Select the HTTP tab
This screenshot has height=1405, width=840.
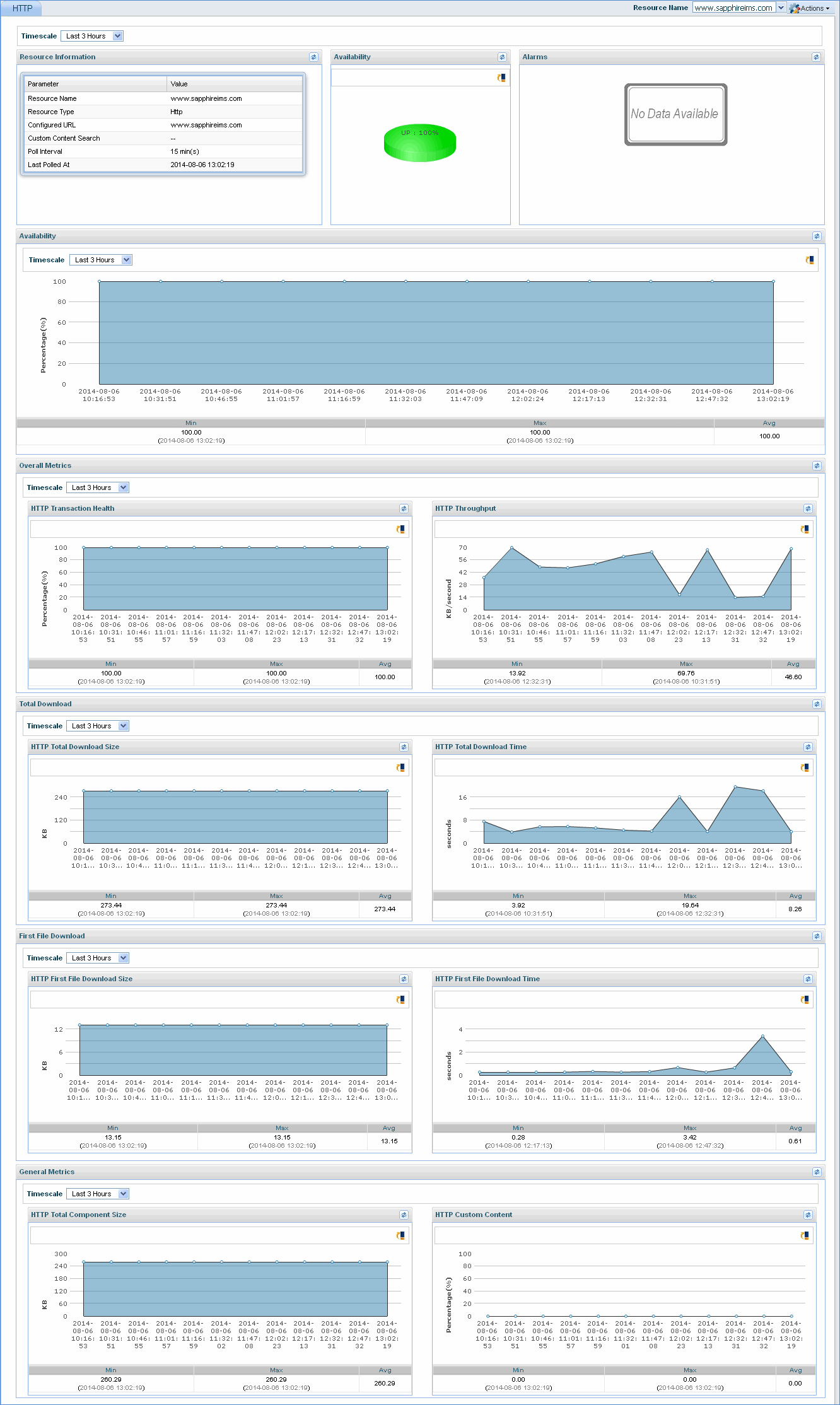(x=22, y=8)
